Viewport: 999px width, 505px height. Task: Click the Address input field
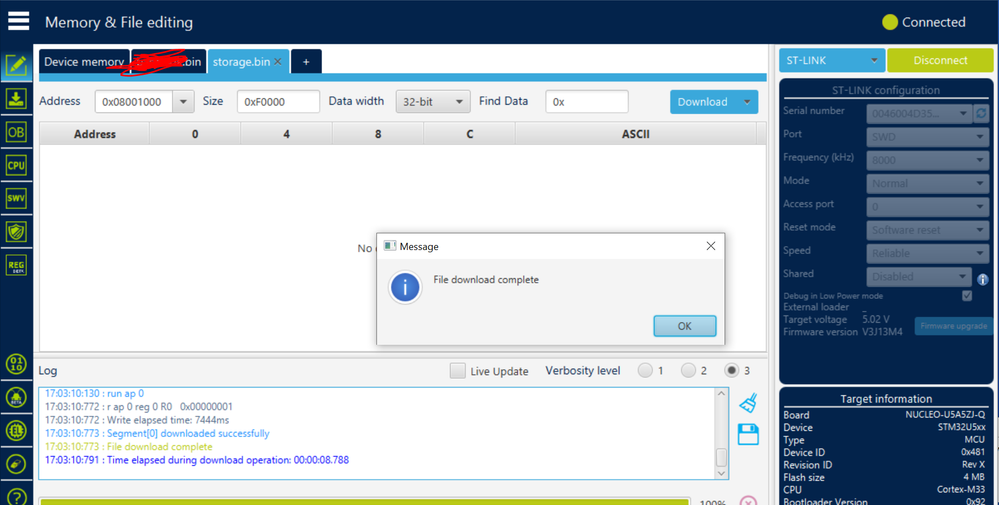coord(134,101)
